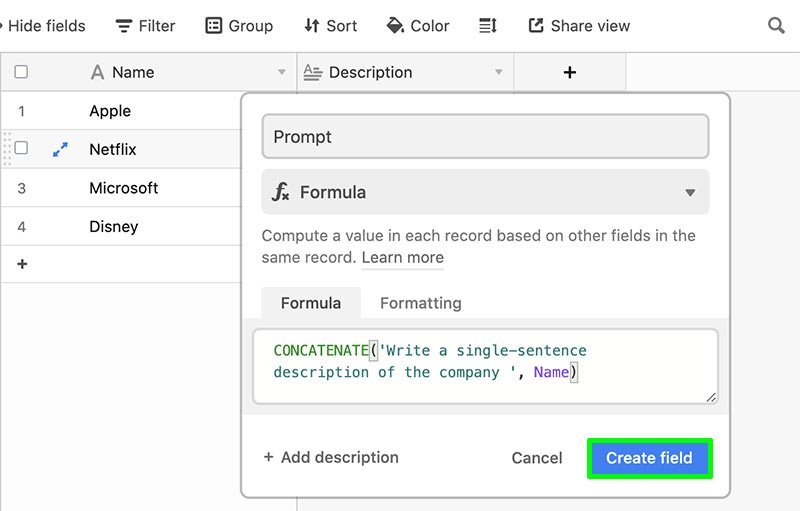
Task: Click row number 3
Action: pos(21,188)
